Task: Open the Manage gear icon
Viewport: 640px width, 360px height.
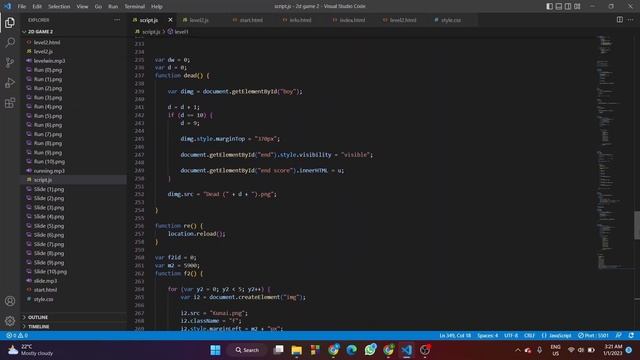Action: [x=10, y=321]
